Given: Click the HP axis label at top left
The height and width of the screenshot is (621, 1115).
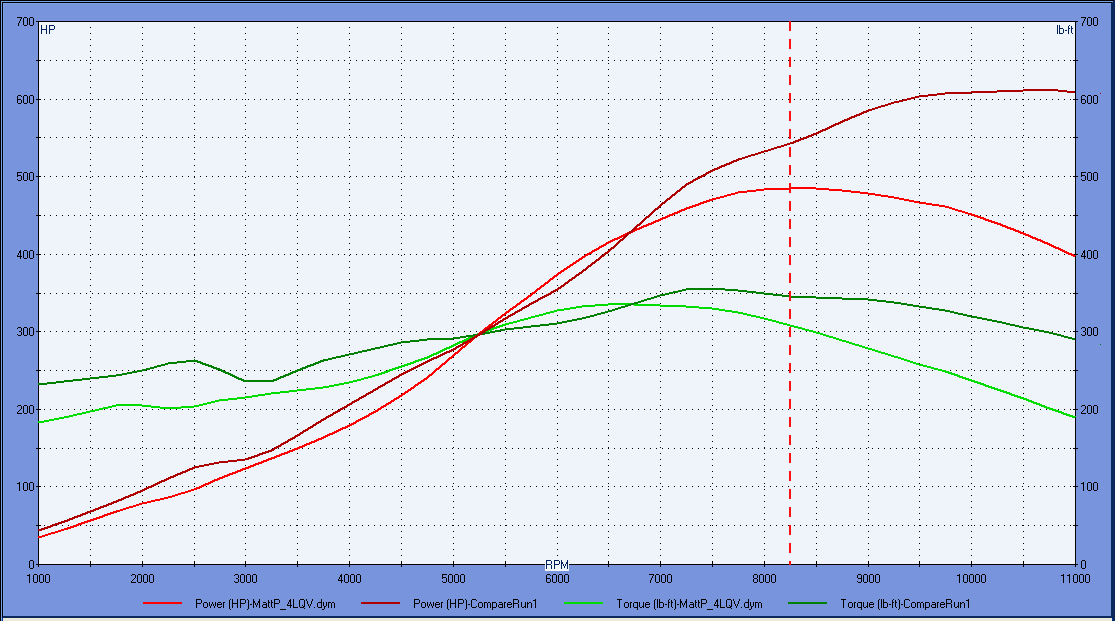Looking at the screenshot, I should click(47, 30).
